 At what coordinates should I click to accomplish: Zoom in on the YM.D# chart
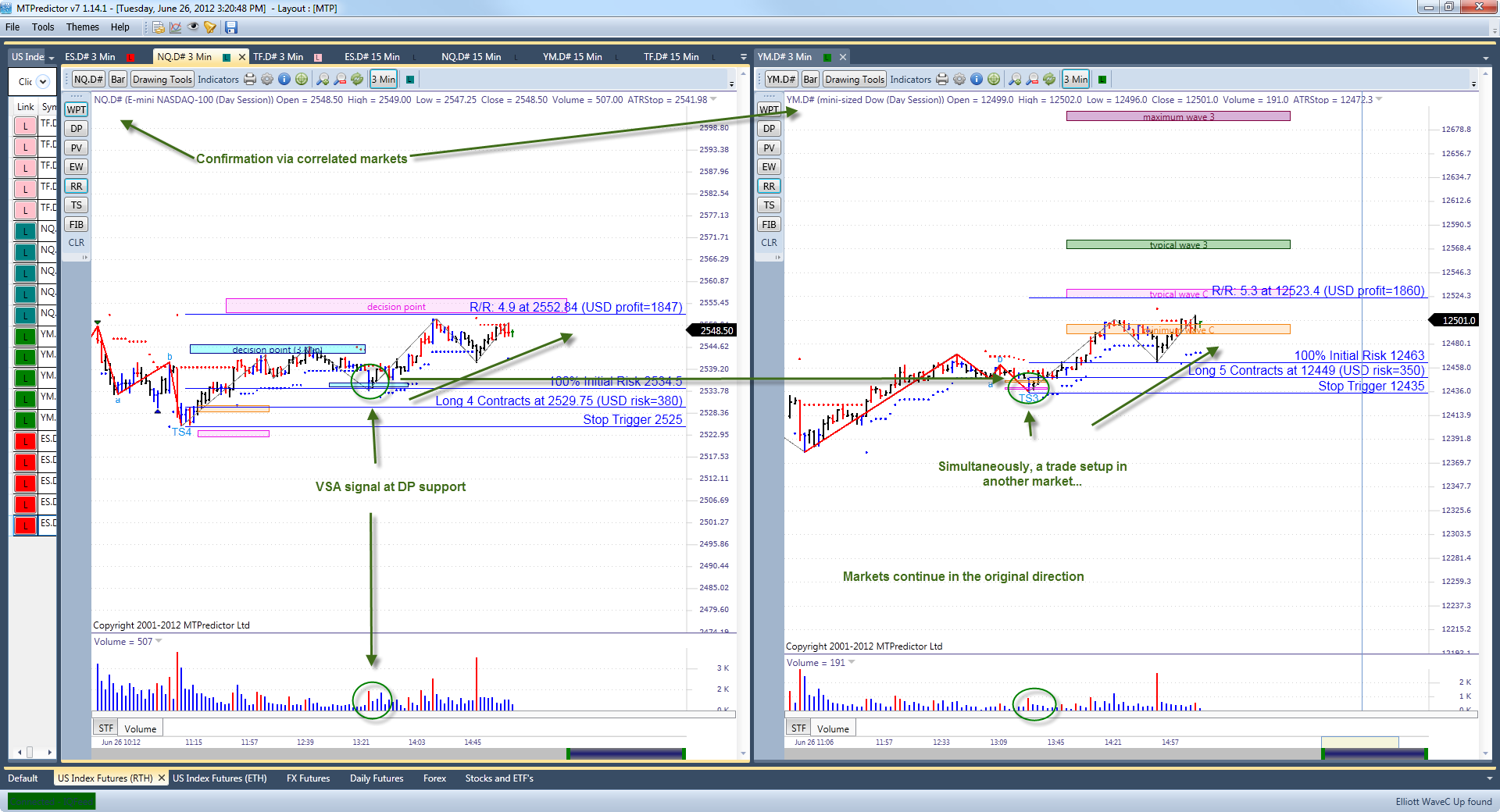coord(1015,79)
